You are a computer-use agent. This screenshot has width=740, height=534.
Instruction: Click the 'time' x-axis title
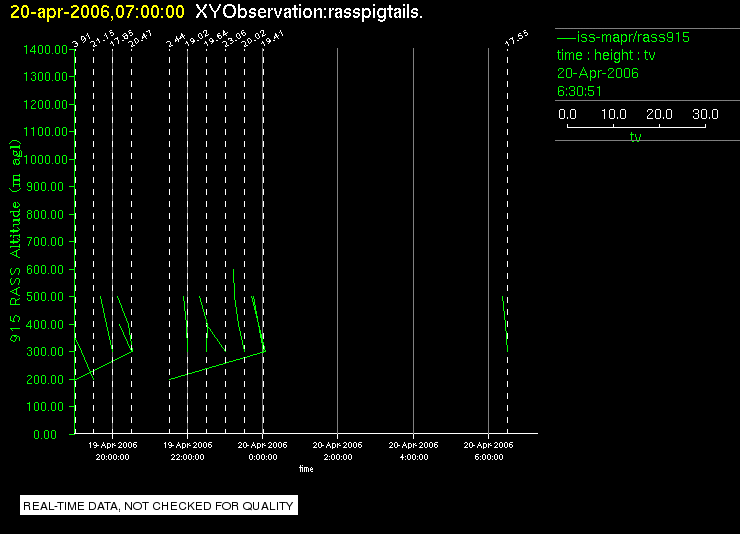[306, 469]
